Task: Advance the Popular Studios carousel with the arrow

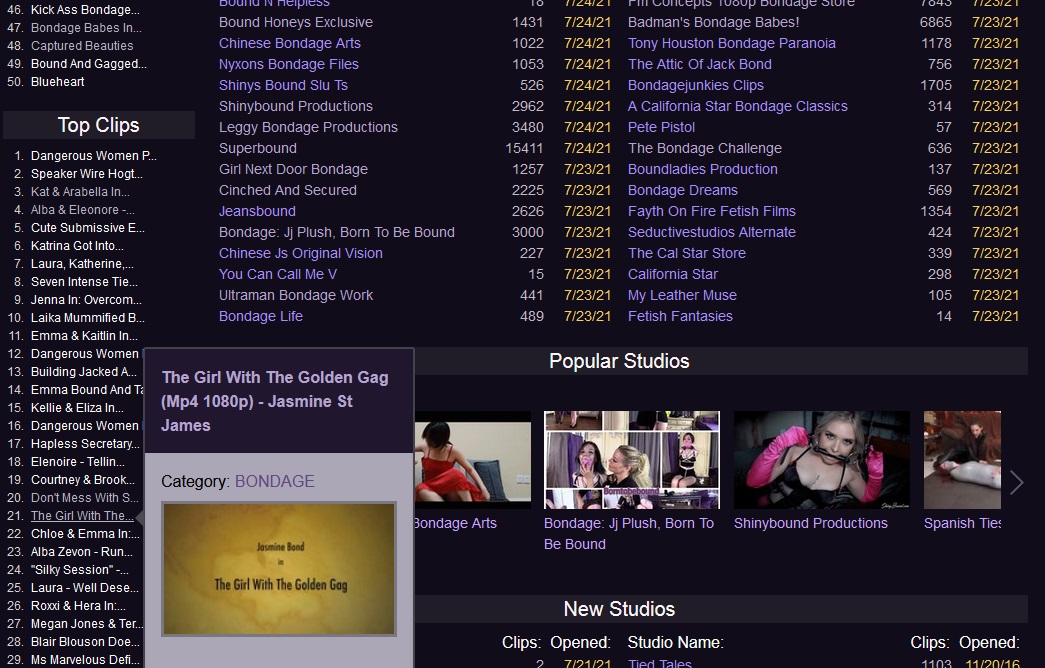Action: 1016,482
